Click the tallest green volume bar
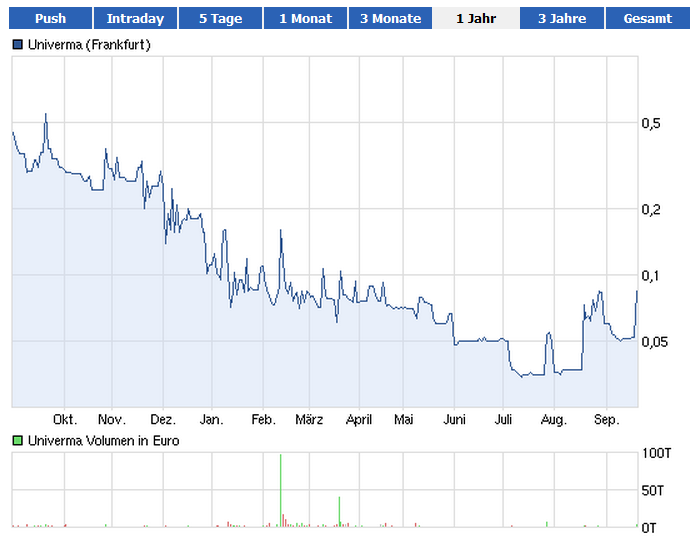This screenshot has width=700, height=541. pyautogui.click(x=281, y=490)
